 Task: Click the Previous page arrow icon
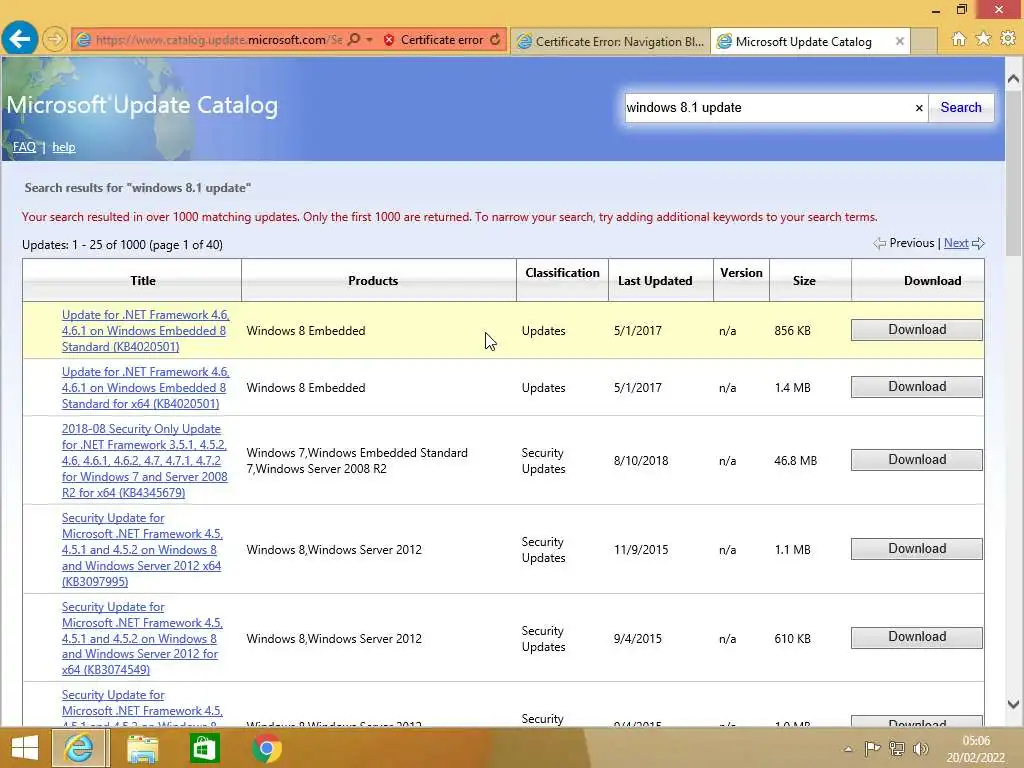point(880,244)
